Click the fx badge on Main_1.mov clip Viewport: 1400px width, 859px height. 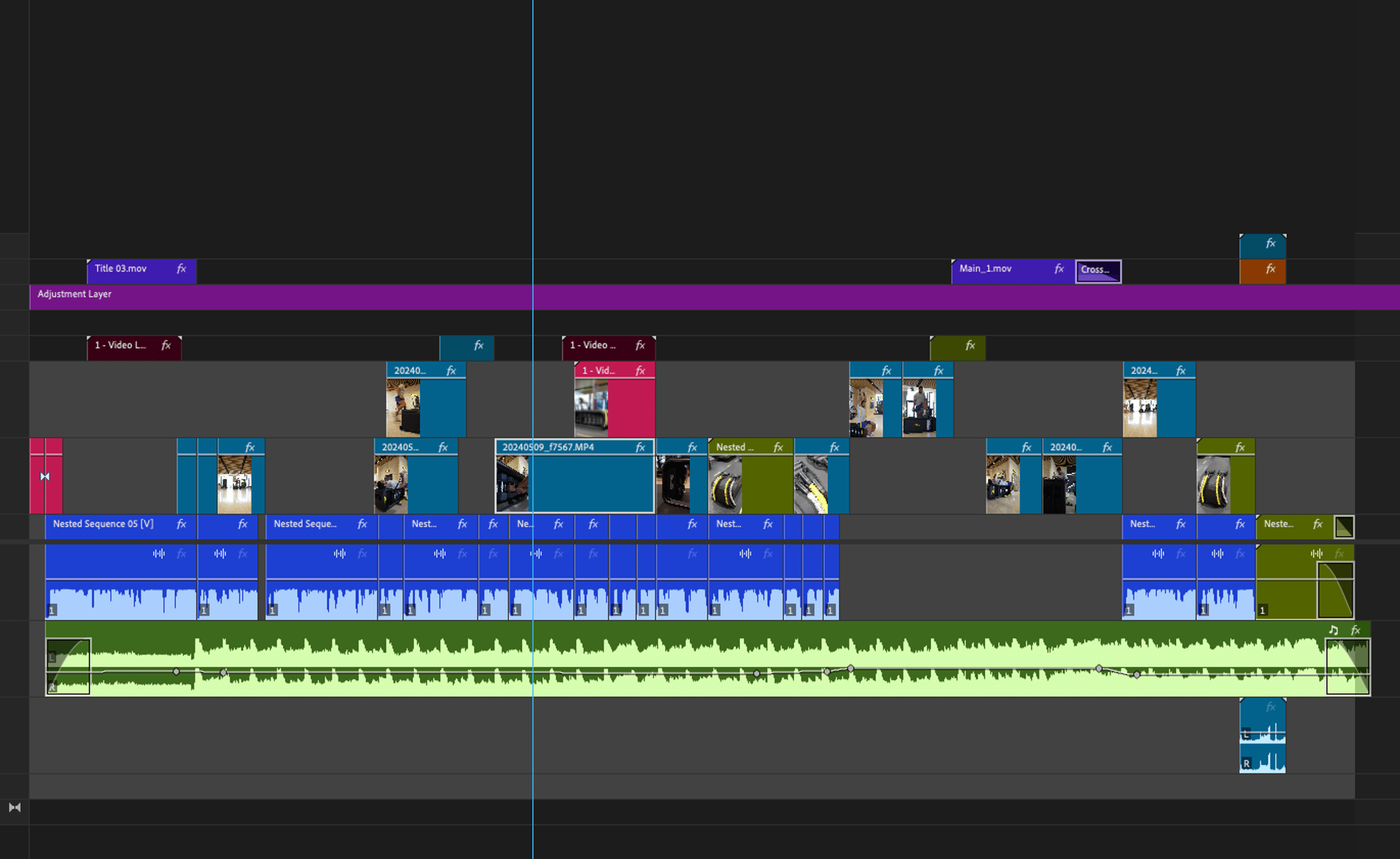coord(1059,269)
